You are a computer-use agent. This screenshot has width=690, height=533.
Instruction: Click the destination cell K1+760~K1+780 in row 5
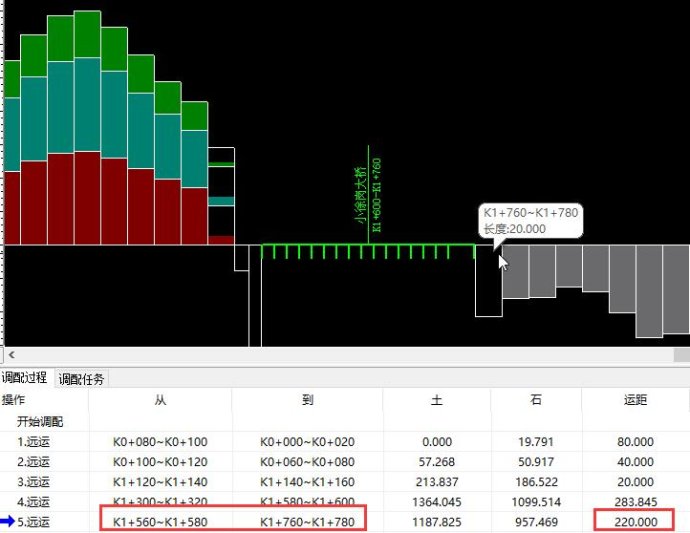(x=308, y=521)
